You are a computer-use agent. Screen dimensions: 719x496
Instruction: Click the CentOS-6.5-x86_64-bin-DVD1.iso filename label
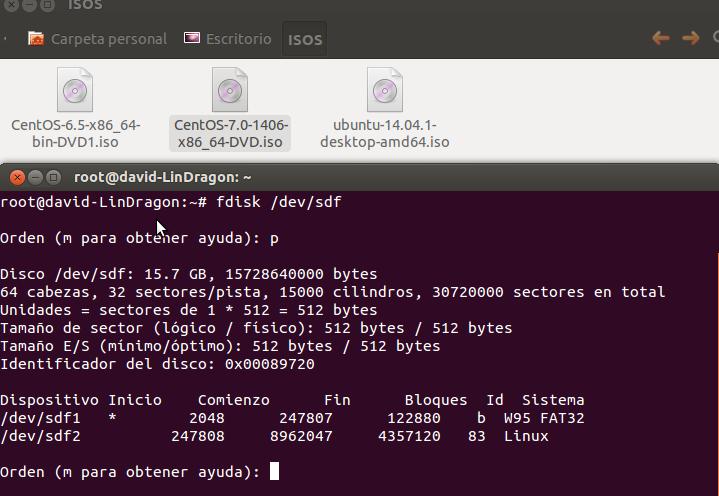tap(75, 133)
